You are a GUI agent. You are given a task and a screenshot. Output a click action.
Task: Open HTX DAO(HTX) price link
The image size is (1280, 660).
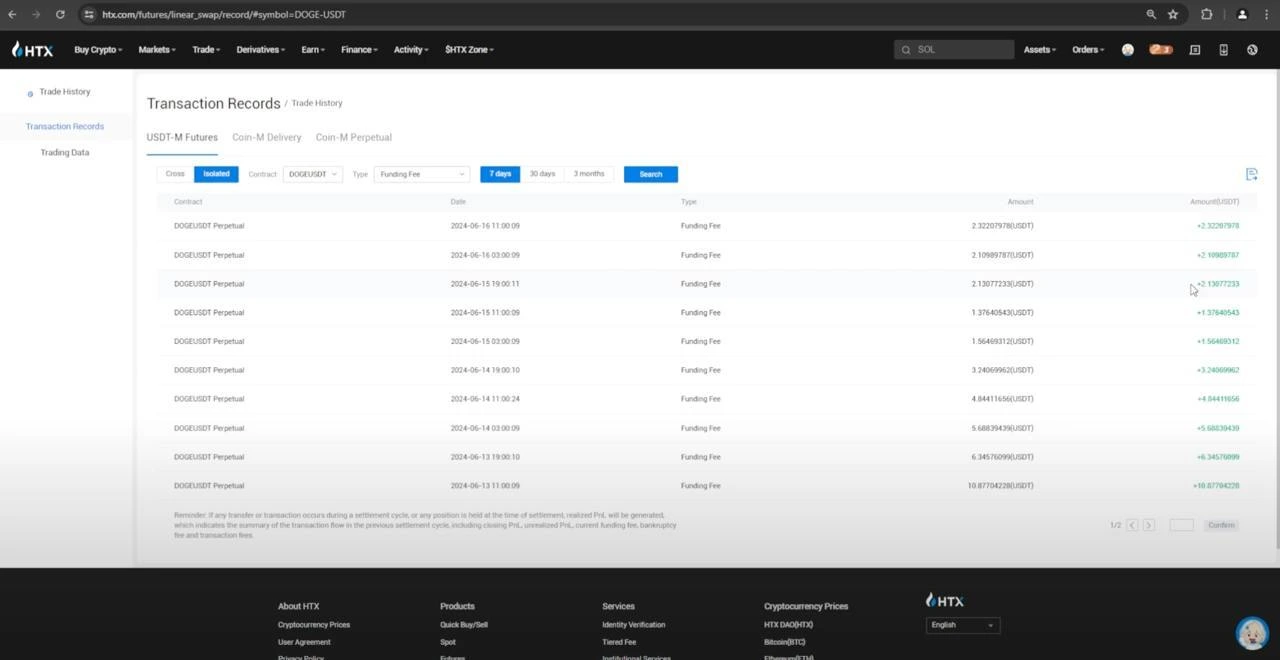pos(789,625)
